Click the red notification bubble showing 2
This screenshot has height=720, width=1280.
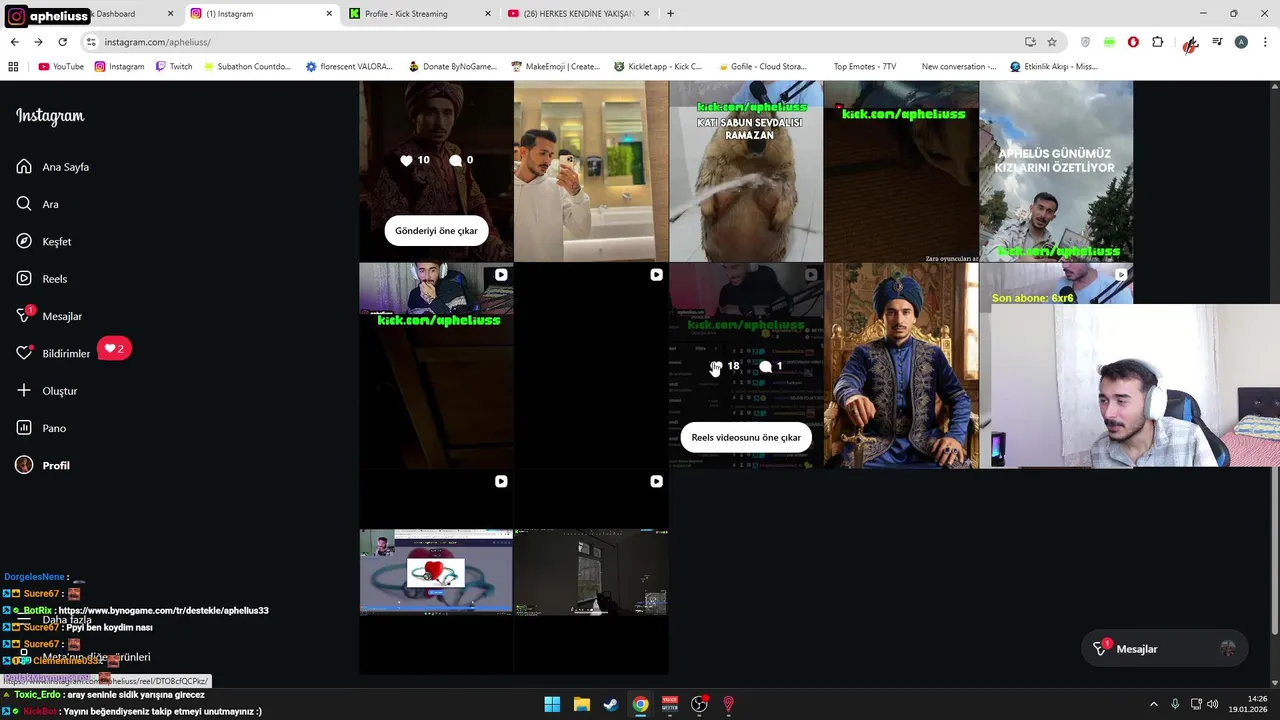click(114, 349)
